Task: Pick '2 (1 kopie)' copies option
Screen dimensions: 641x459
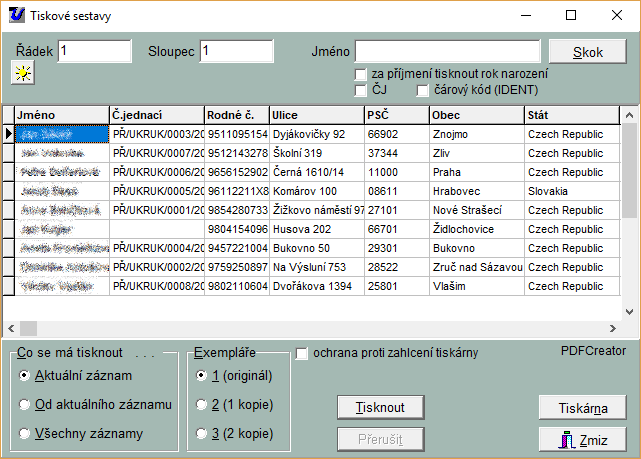Action: click(203, 404)
